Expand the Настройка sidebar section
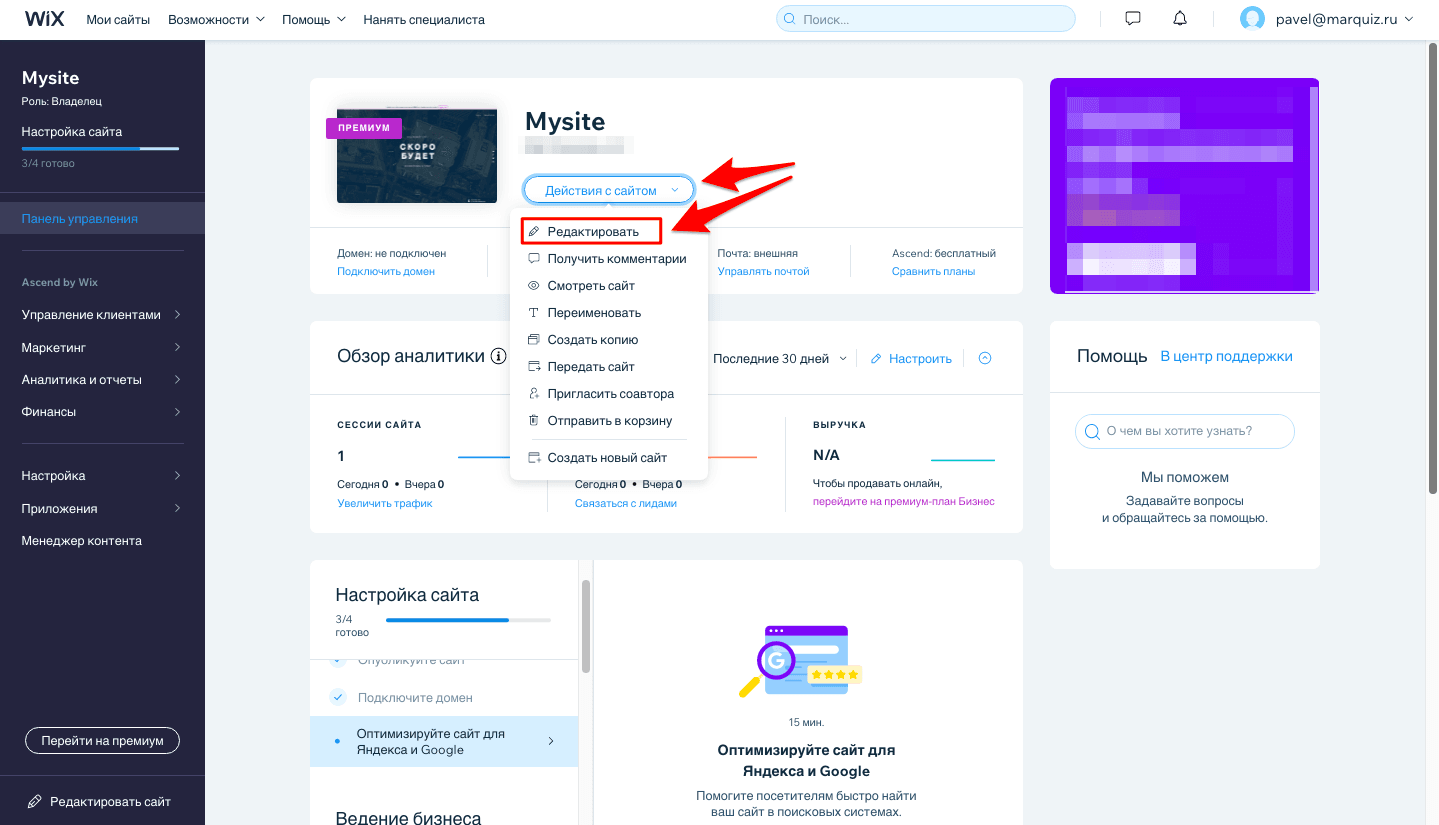 [102, 475]
